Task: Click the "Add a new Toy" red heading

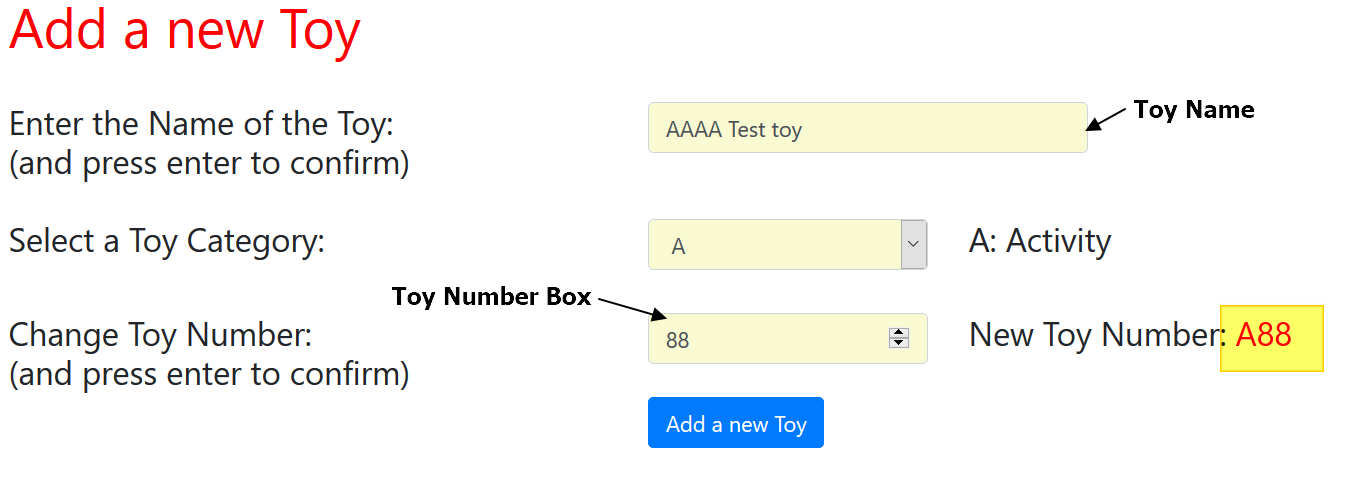Action: click(x=185, y=31)
